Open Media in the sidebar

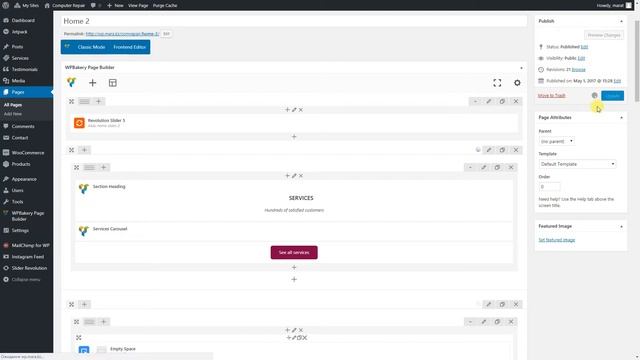18,81
